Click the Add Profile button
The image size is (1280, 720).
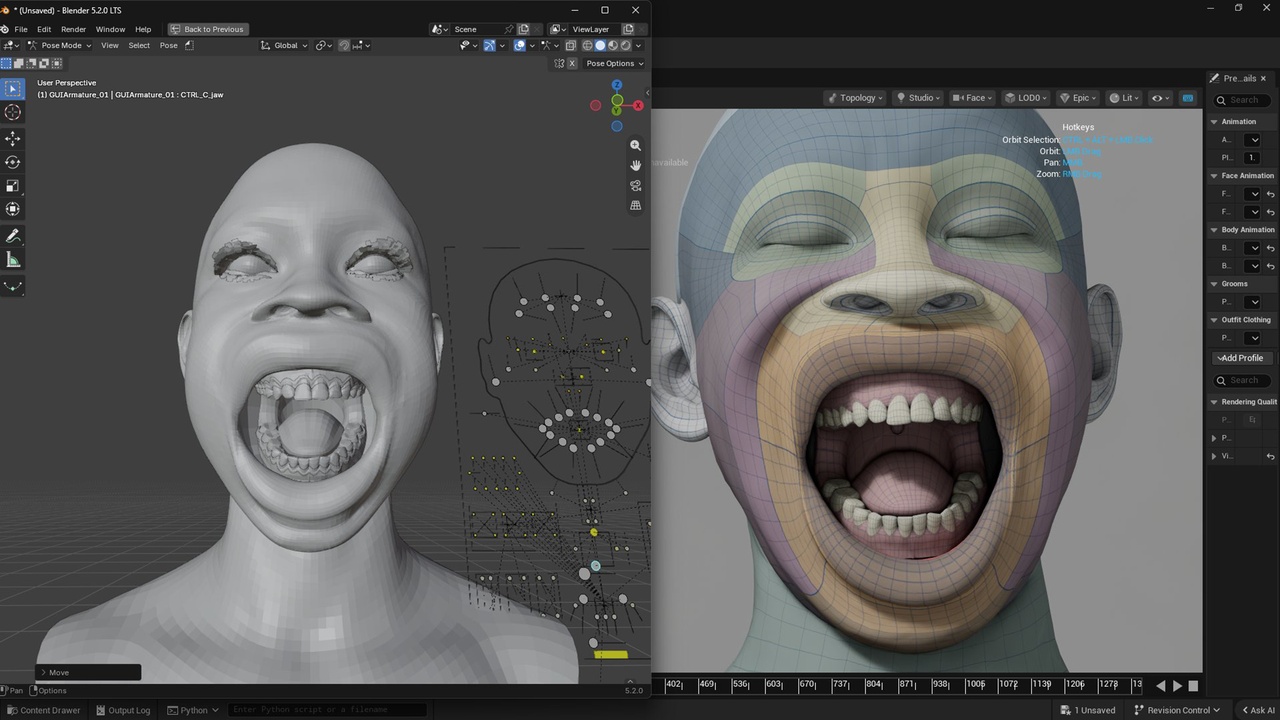tap(1240, 358)
